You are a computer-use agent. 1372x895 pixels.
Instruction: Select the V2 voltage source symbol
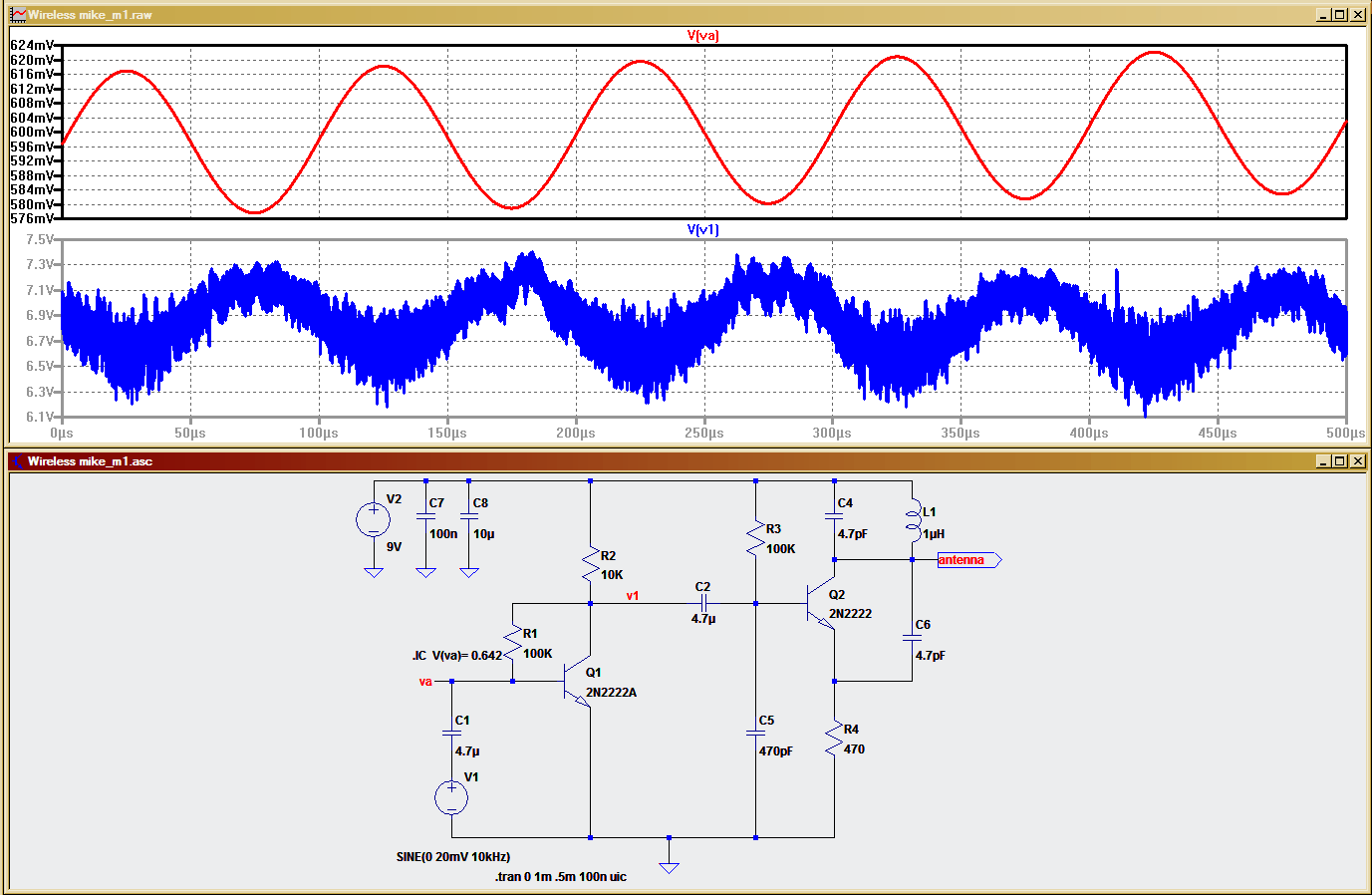[374, 519]
